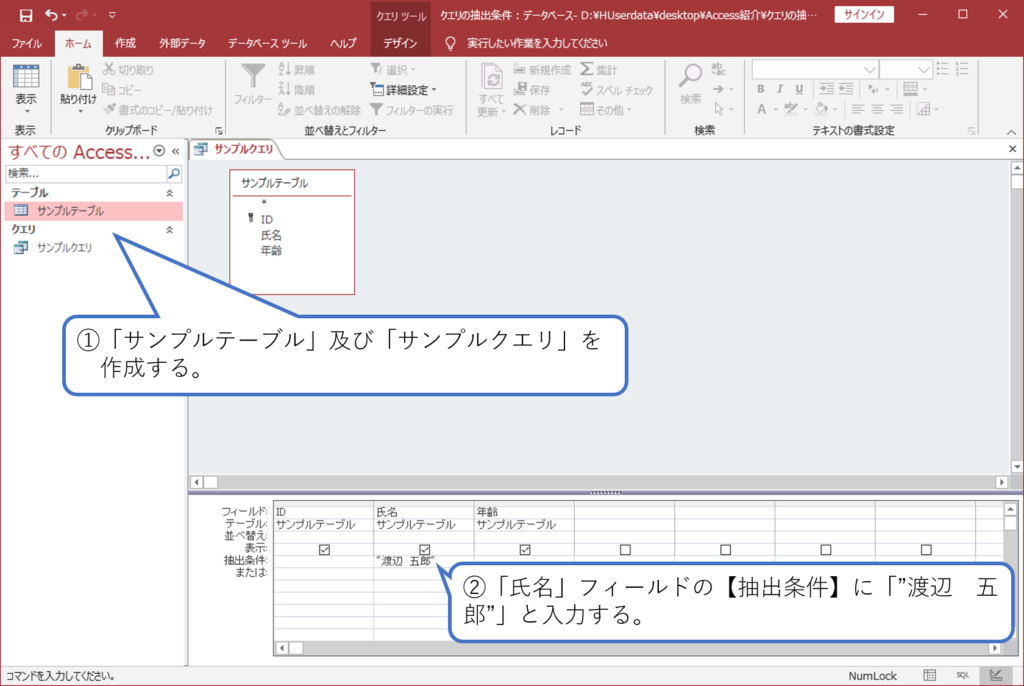Screen dimensions: 1024x686
Task: Switch to 作成 ribbon tab
Action: pyautogui.click(x=125, y=43)
